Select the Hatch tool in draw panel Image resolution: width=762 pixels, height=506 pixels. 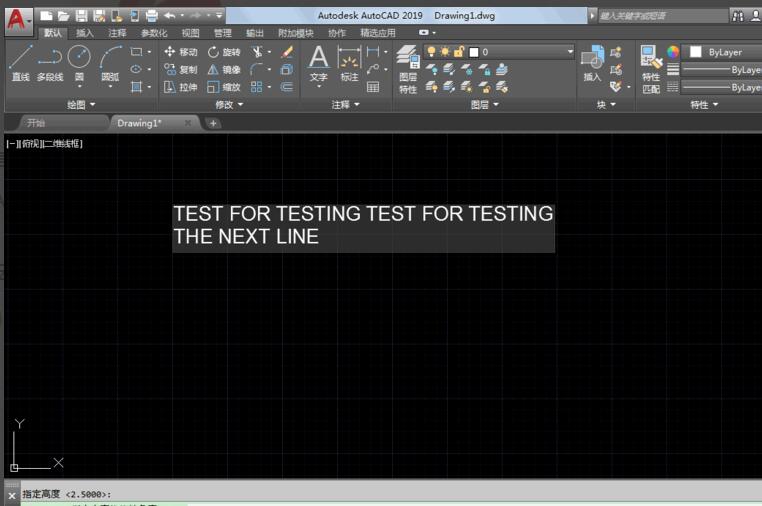pyautogui.click(x=136, y=87)
